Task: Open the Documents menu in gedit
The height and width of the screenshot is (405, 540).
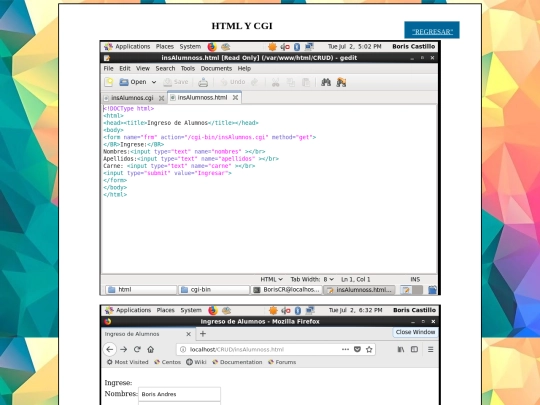Action: 216,69
